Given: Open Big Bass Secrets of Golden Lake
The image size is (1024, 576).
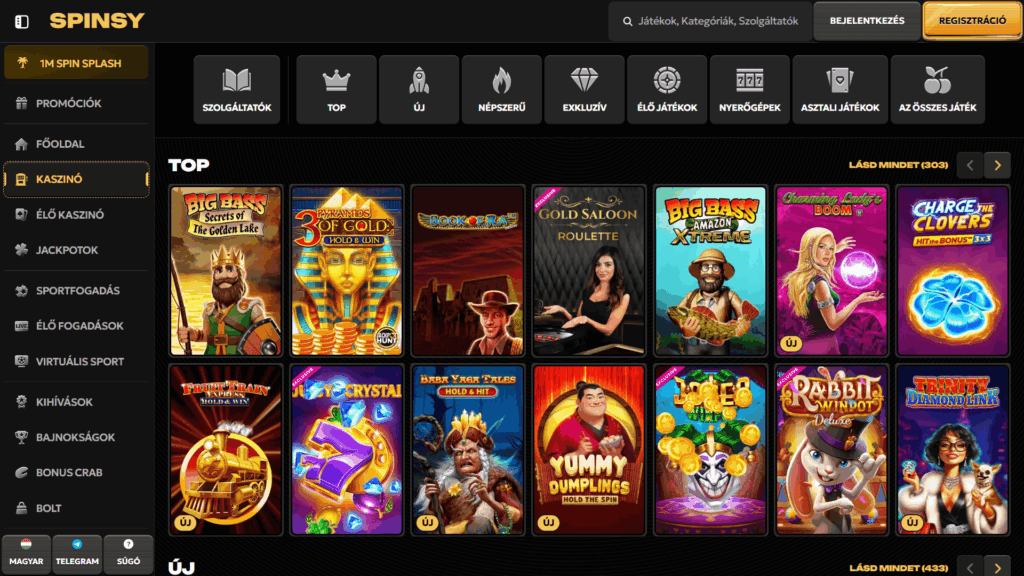Looking at the screenshot, I should 225,271.
